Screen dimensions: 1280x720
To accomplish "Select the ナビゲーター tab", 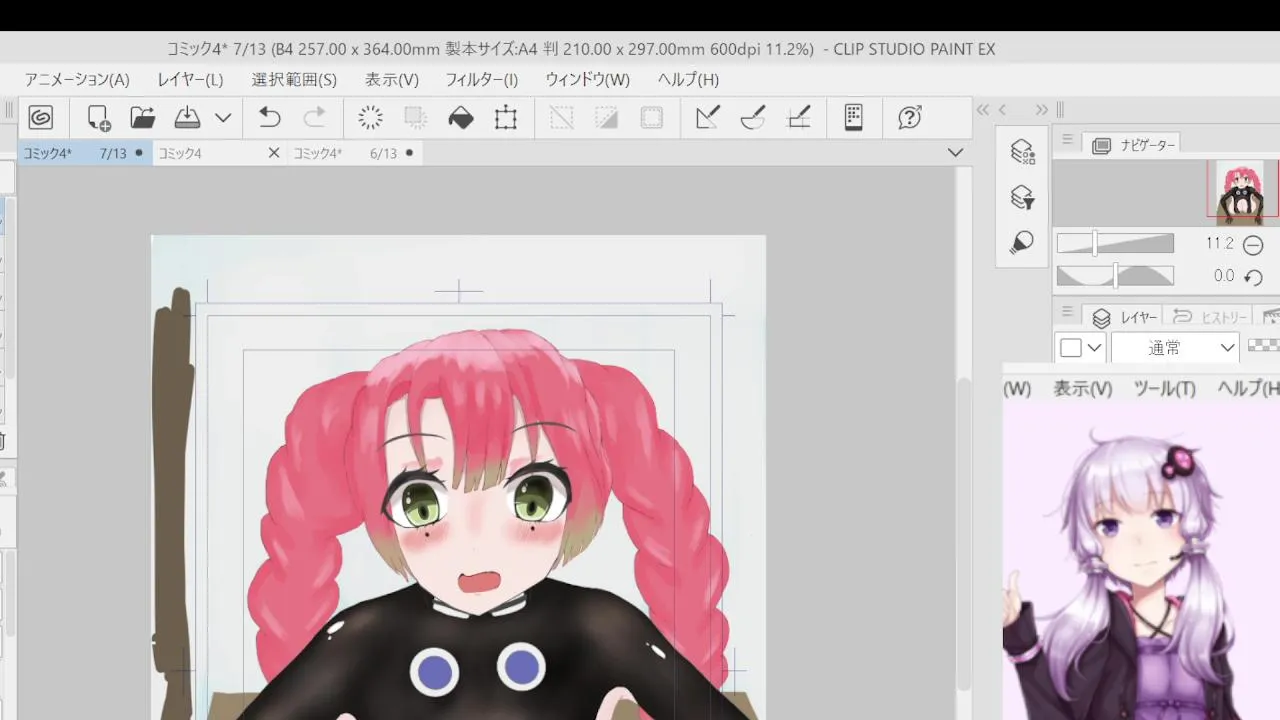I will pos(1134,145).
